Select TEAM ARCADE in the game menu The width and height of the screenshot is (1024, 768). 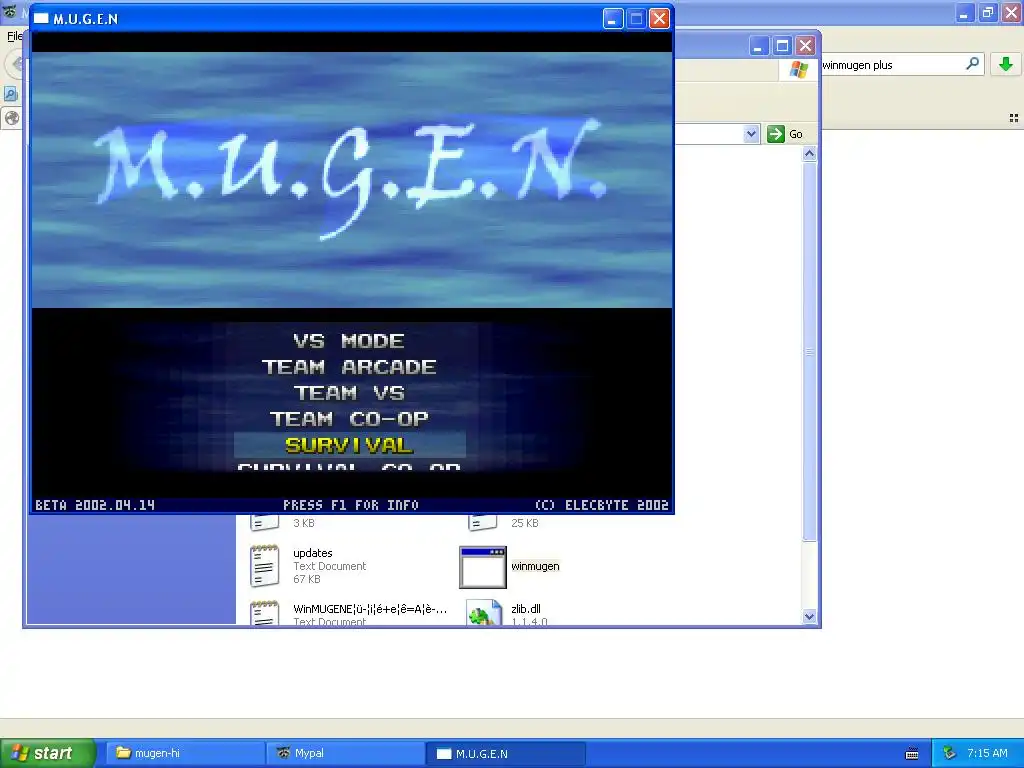349,367
